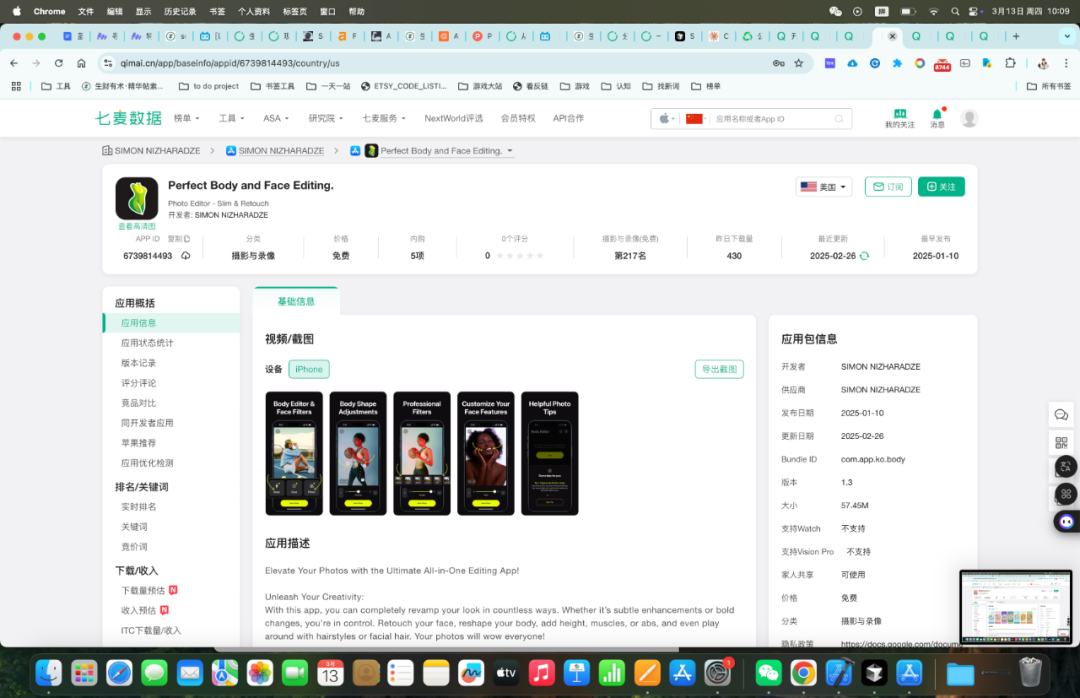This screenshot has width=1080, height=698.
Task: Click the Perfect Body app icon image
Action: pyautogui.click(x=136, y=198)
